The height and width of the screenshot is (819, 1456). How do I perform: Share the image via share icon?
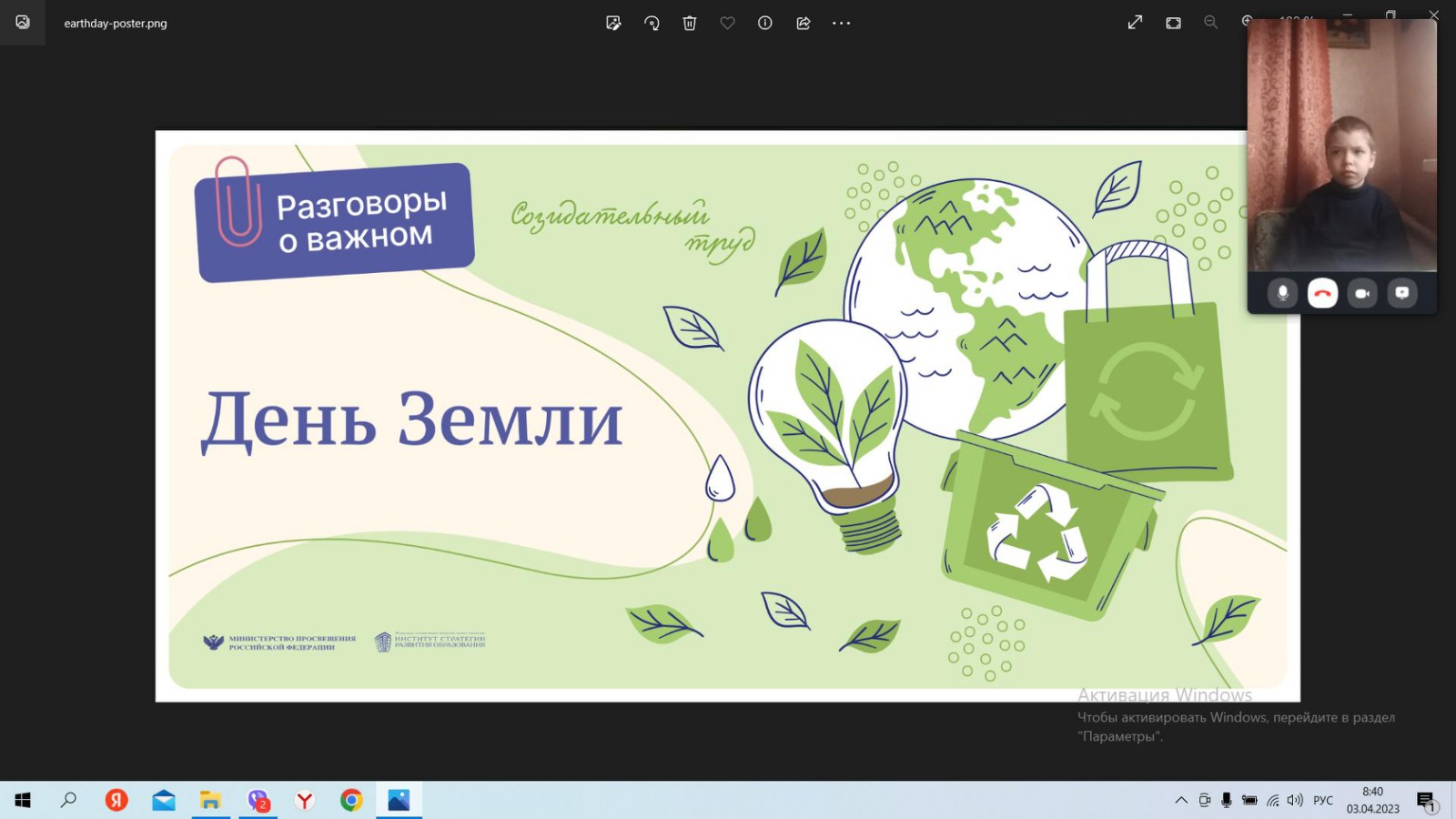[x=804, y=23]
